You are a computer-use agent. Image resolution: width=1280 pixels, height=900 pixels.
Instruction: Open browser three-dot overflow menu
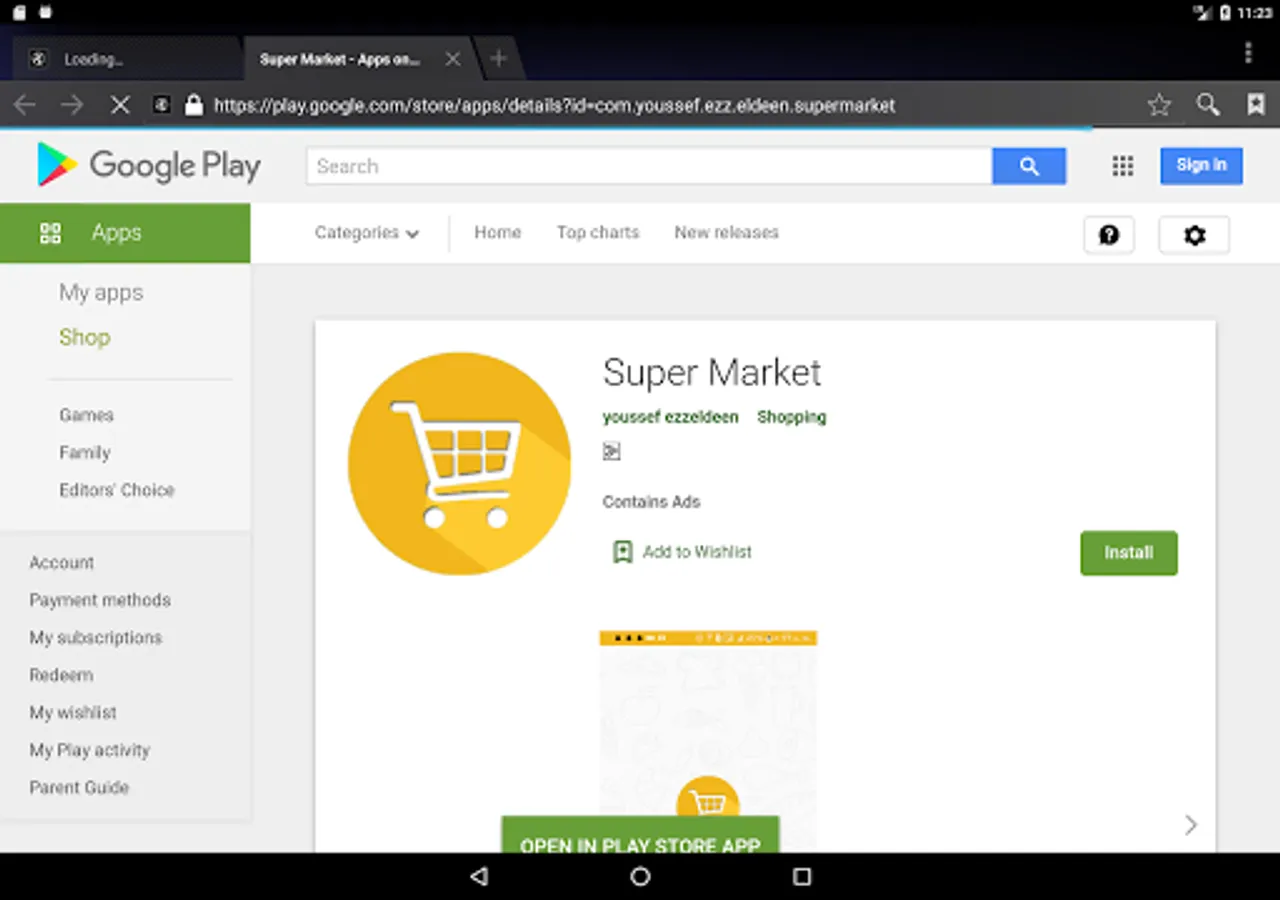(x=1248, y=52)
